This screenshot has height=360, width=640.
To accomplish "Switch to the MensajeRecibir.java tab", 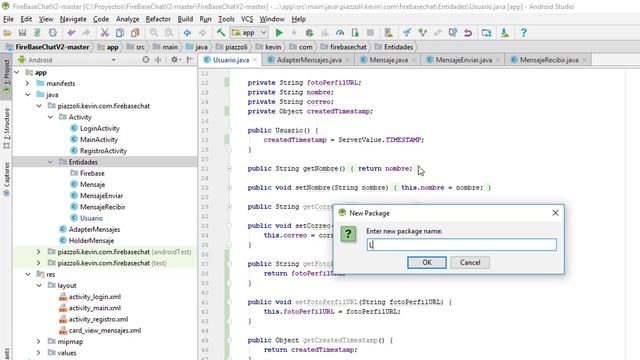I will (549, 60).
